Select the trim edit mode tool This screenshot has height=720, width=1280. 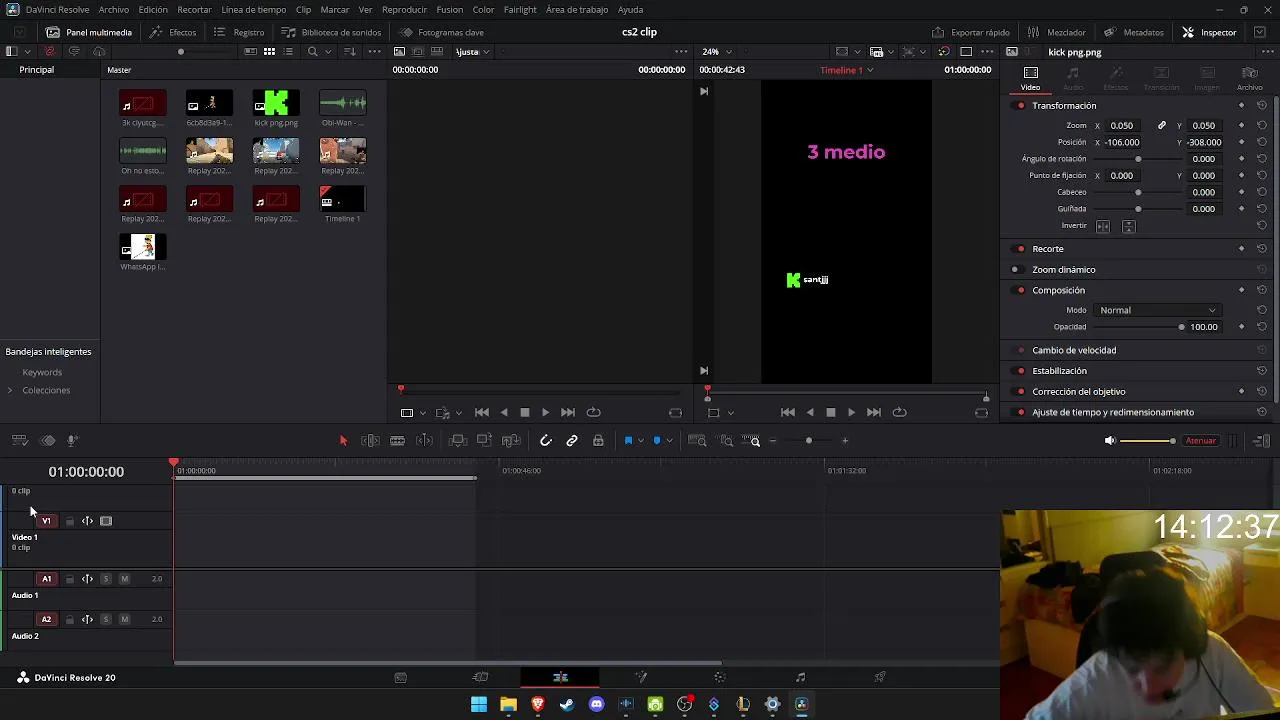370,441
